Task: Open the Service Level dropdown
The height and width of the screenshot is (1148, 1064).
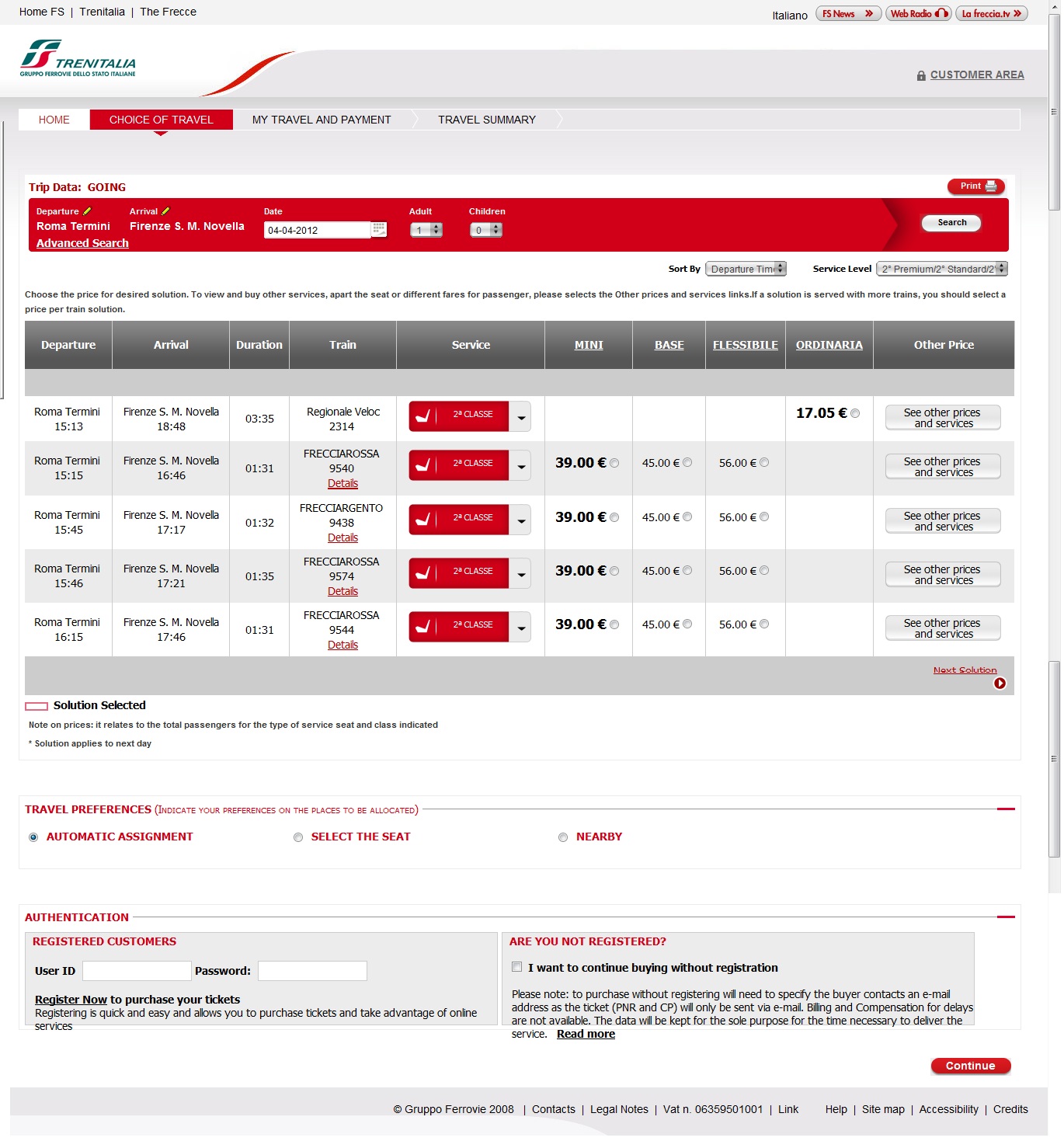Action: [x=942, y=269]
